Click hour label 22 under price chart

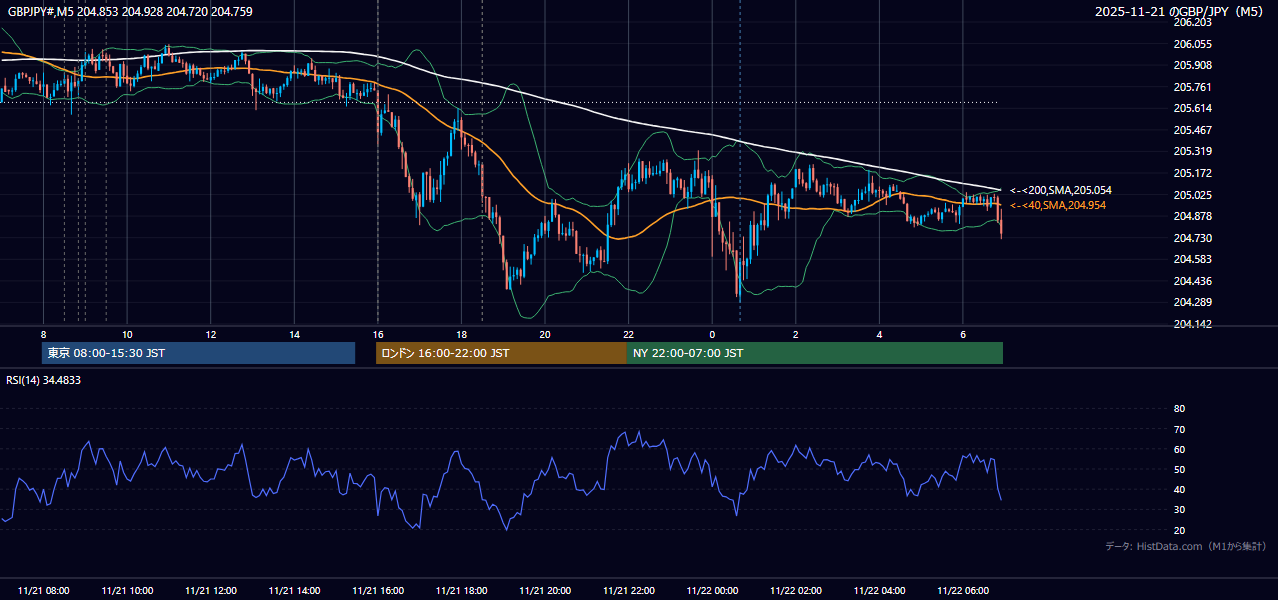(x=628, y=334)
